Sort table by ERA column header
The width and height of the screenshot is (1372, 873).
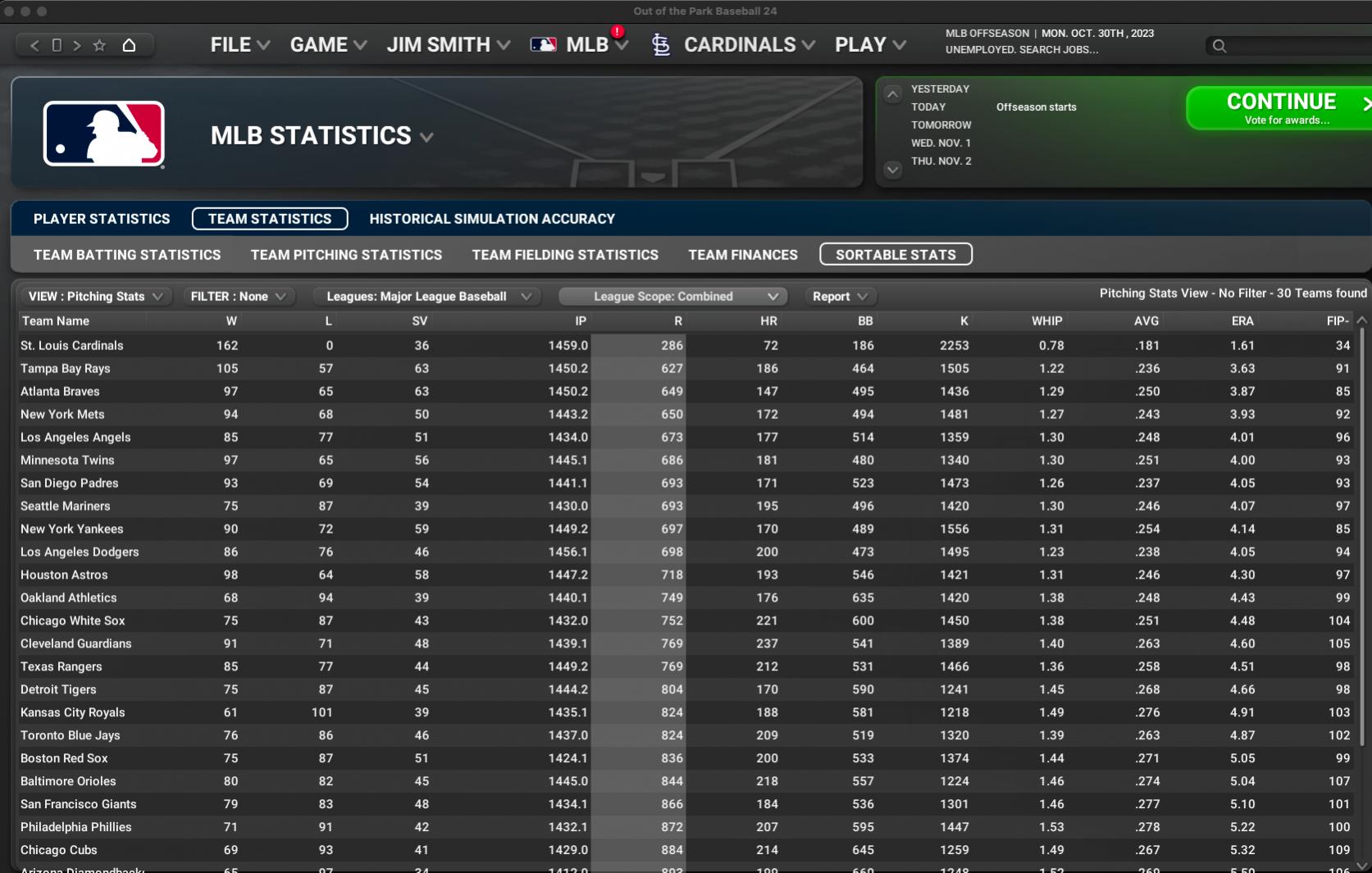[1242, 321]
